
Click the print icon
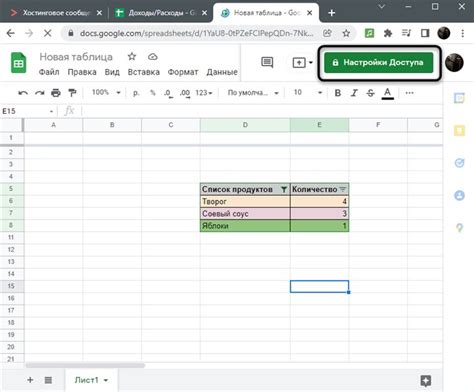(56, 93)
